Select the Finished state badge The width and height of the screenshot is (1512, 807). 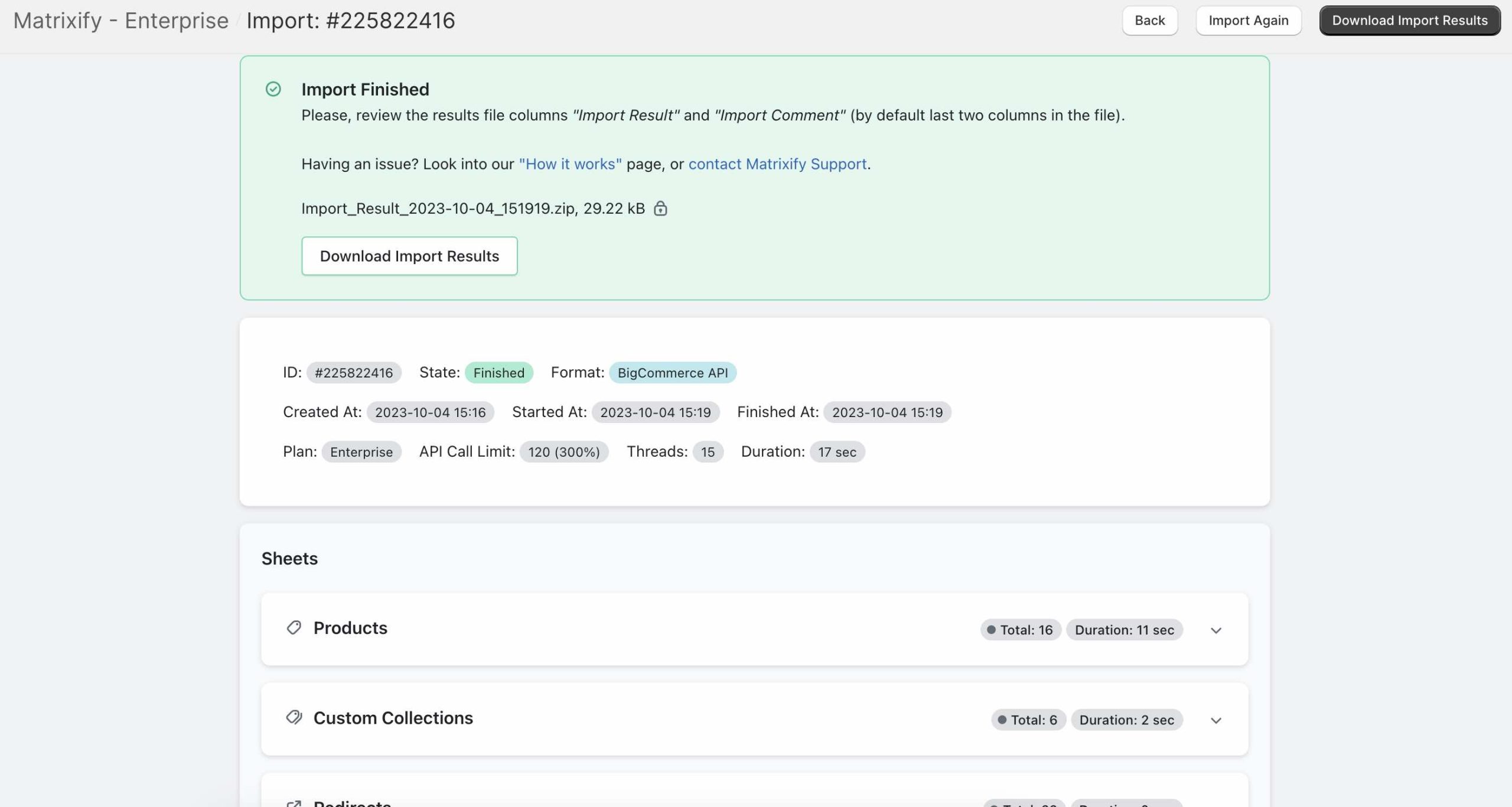tap(498, 373)
